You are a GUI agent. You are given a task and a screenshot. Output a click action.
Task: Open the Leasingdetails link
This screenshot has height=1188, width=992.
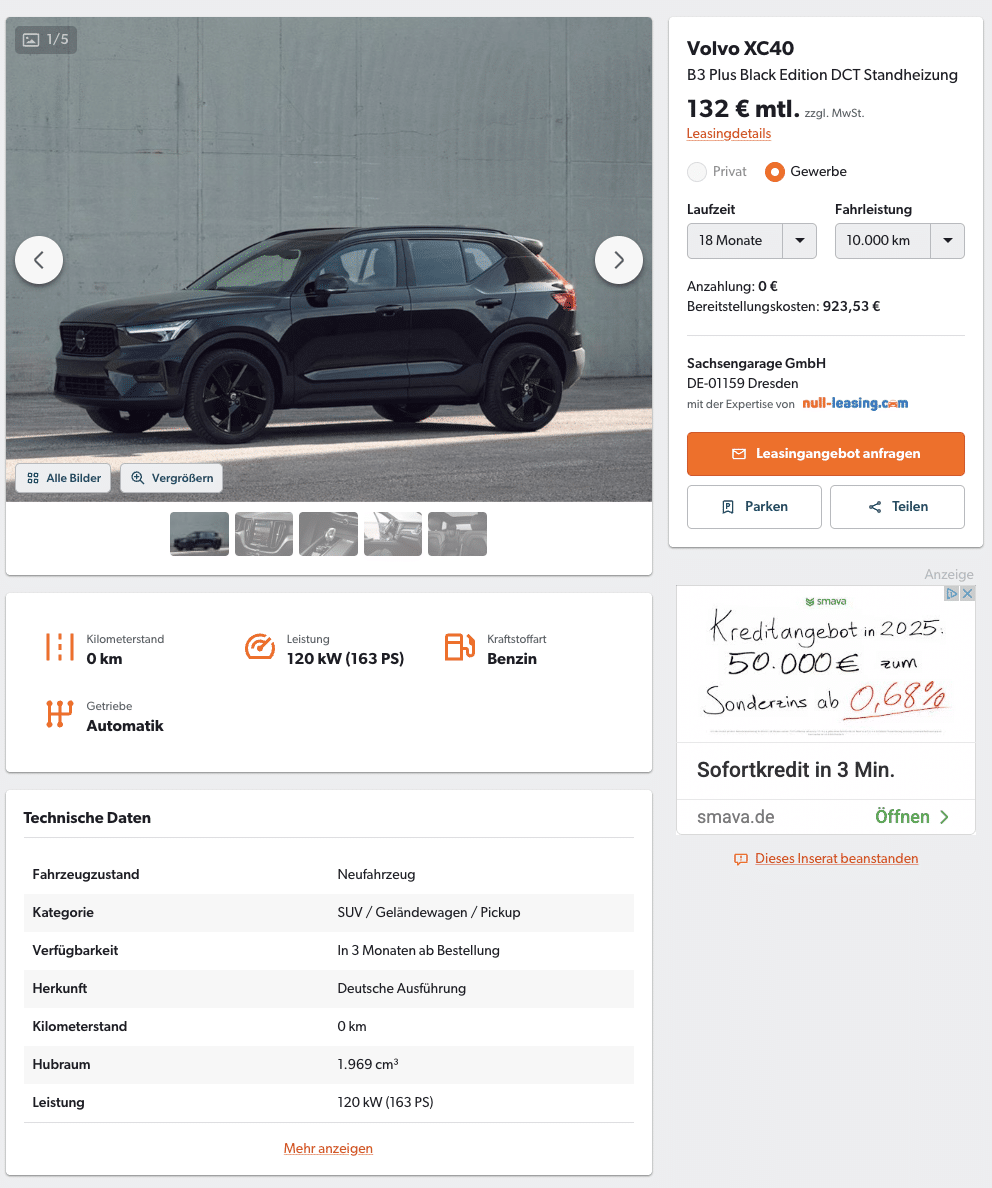728,133
